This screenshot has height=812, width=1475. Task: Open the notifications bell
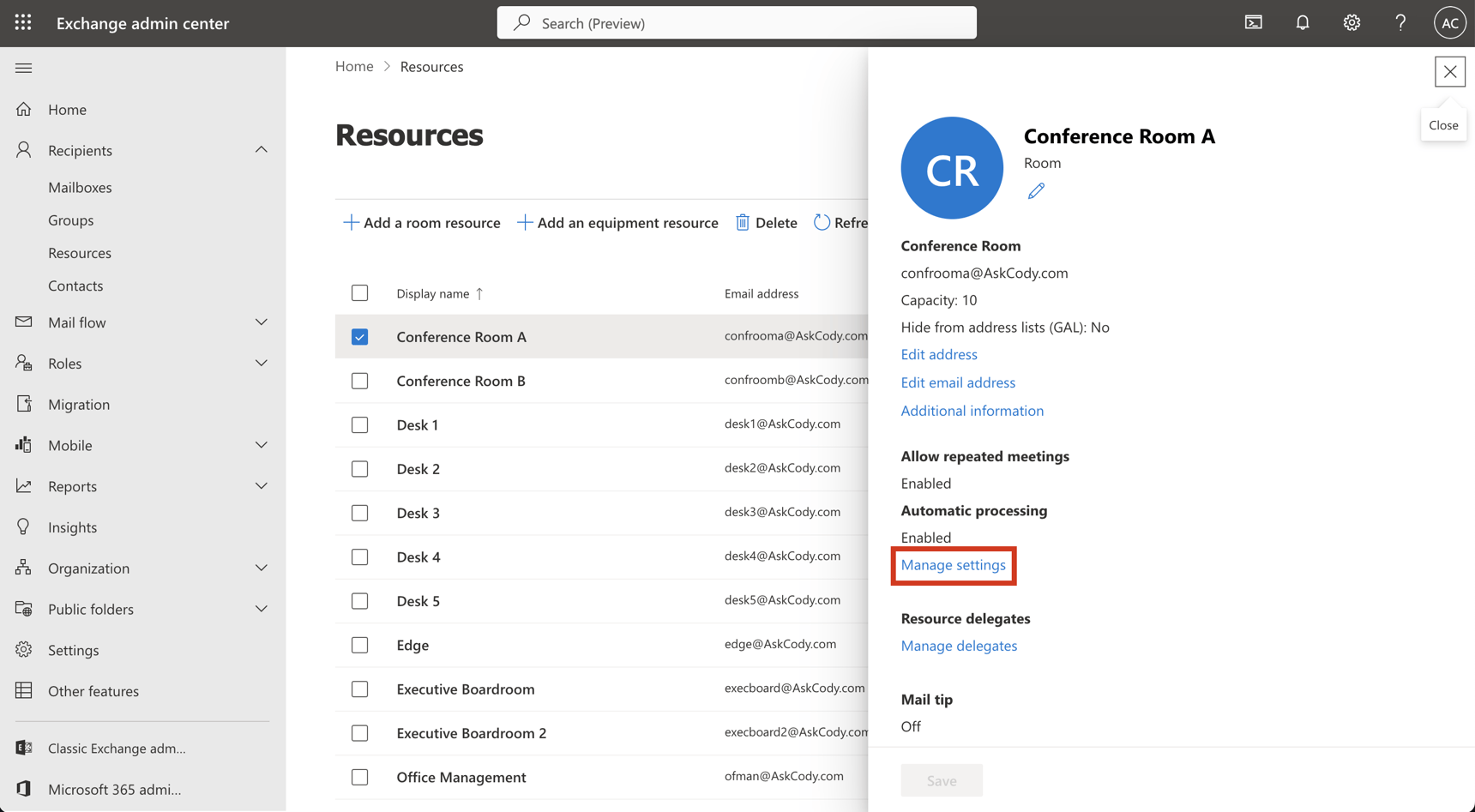point(1303,22)
